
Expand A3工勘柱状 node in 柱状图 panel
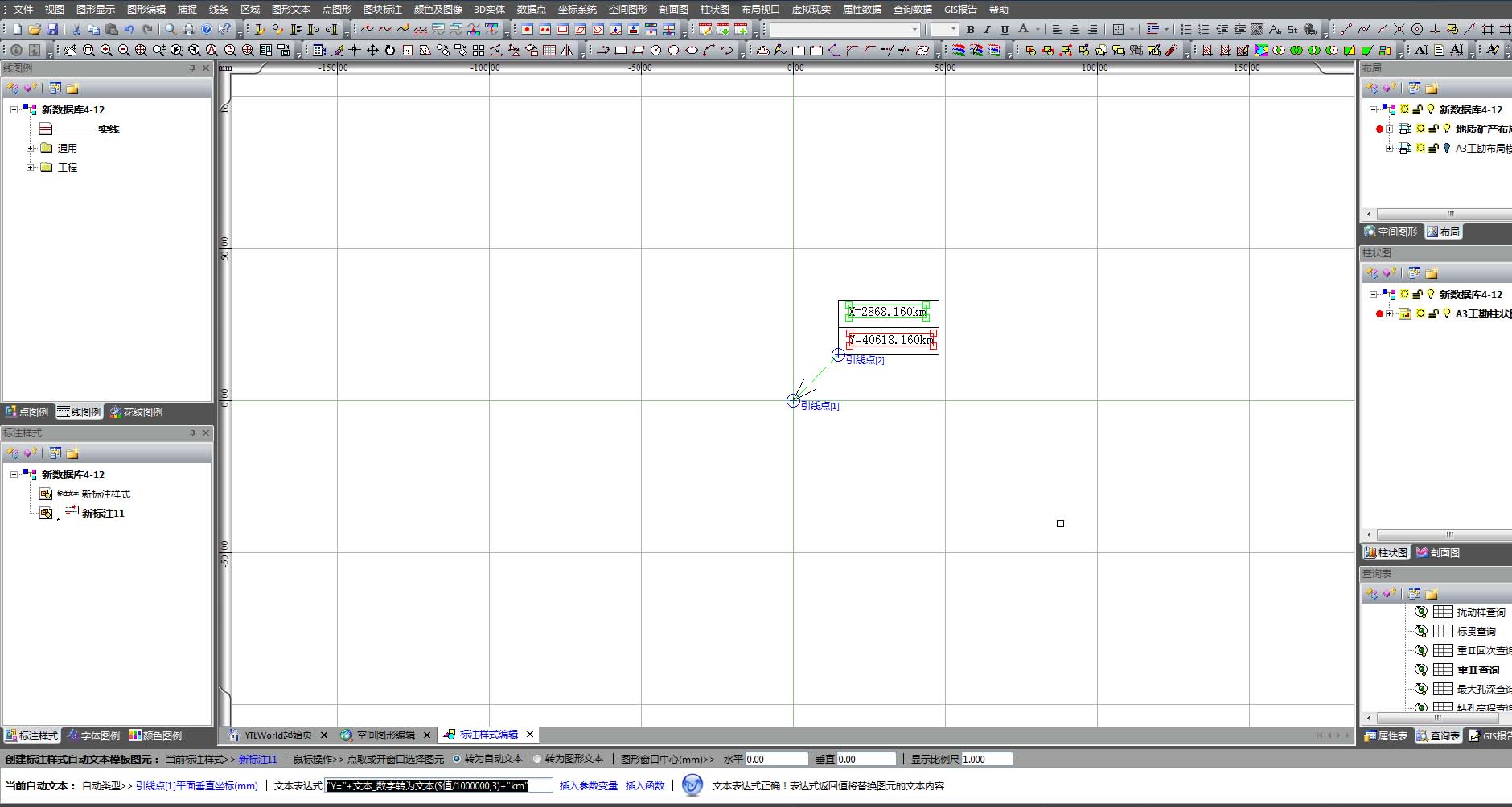tap(1389, 313)
